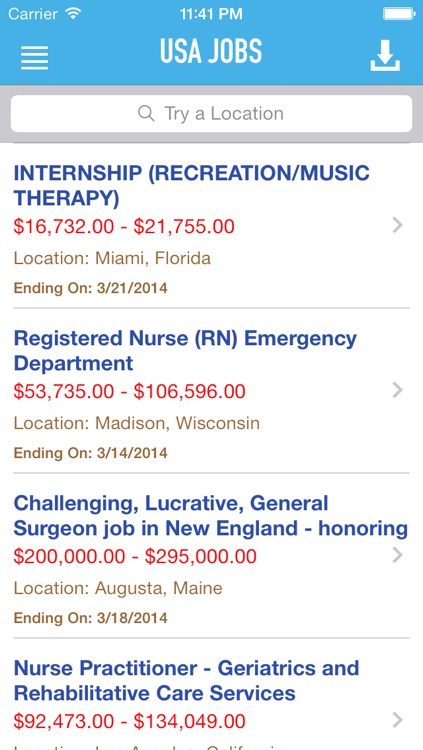The width and height of the screenshot is (423, 750).
Task: Click salary $16,732.00 - $21,755.00
Action: click(124, 227)
